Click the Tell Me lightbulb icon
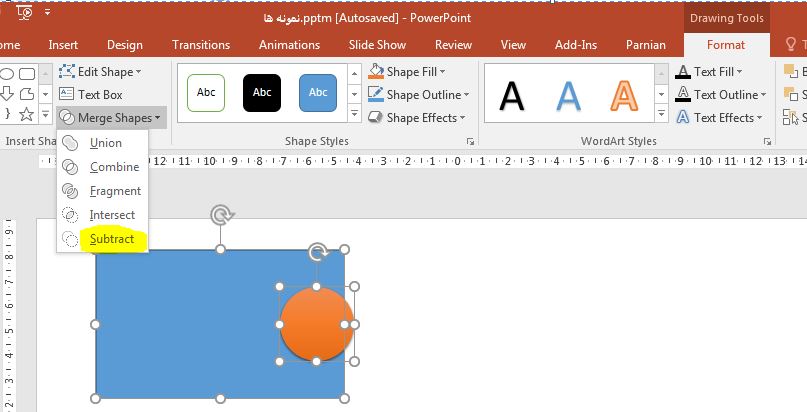The image size is (807, 412). 791,45
